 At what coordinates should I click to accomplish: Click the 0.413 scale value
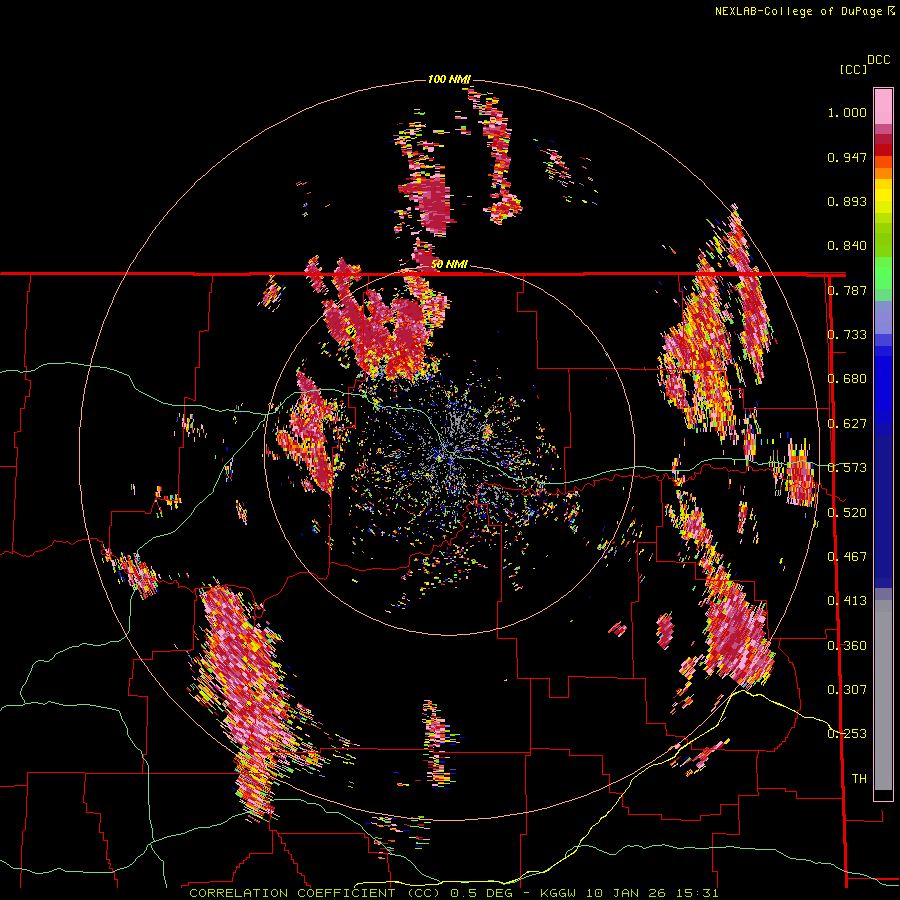pos(847,601)
